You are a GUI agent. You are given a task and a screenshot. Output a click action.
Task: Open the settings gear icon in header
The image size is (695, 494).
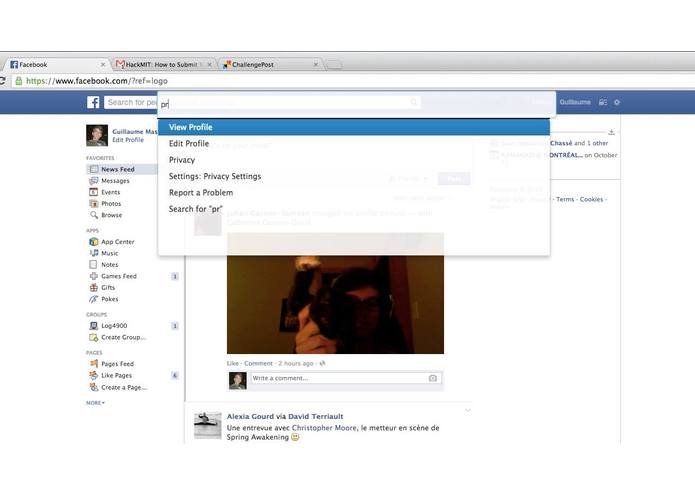pyautogui.click(x=617, y=102)
